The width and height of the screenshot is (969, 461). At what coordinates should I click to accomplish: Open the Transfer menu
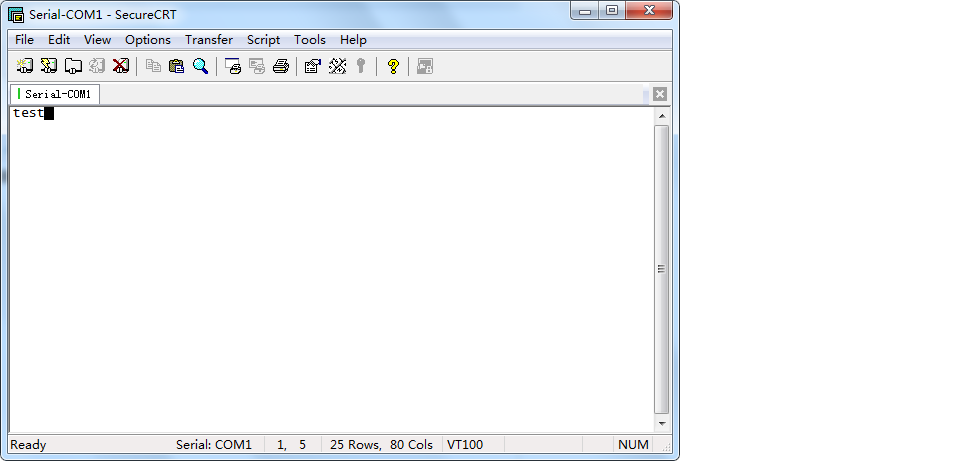(209, 40)
